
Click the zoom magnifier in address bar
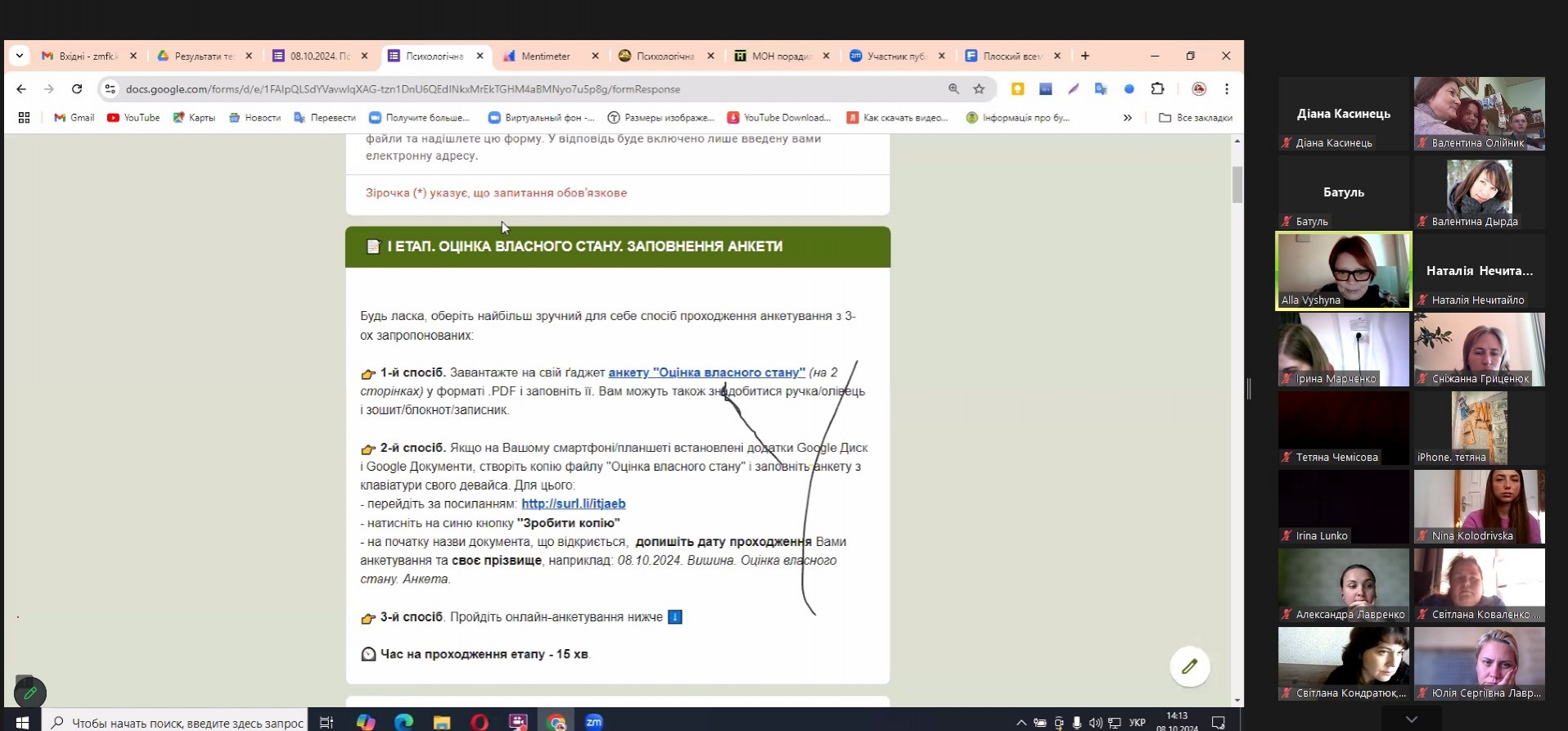coord(953,89)
